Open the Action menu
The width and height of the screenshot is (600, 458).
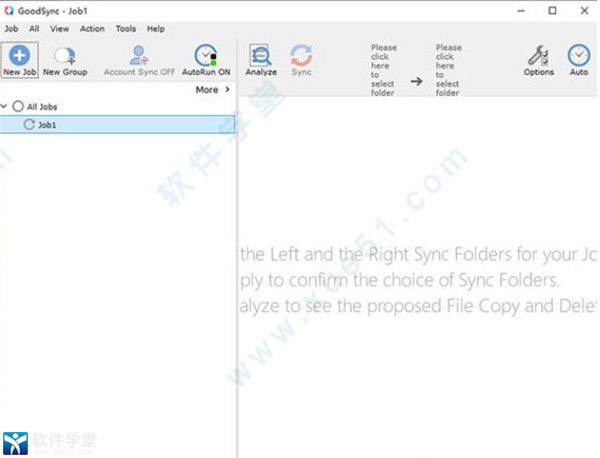pos(92,29)
